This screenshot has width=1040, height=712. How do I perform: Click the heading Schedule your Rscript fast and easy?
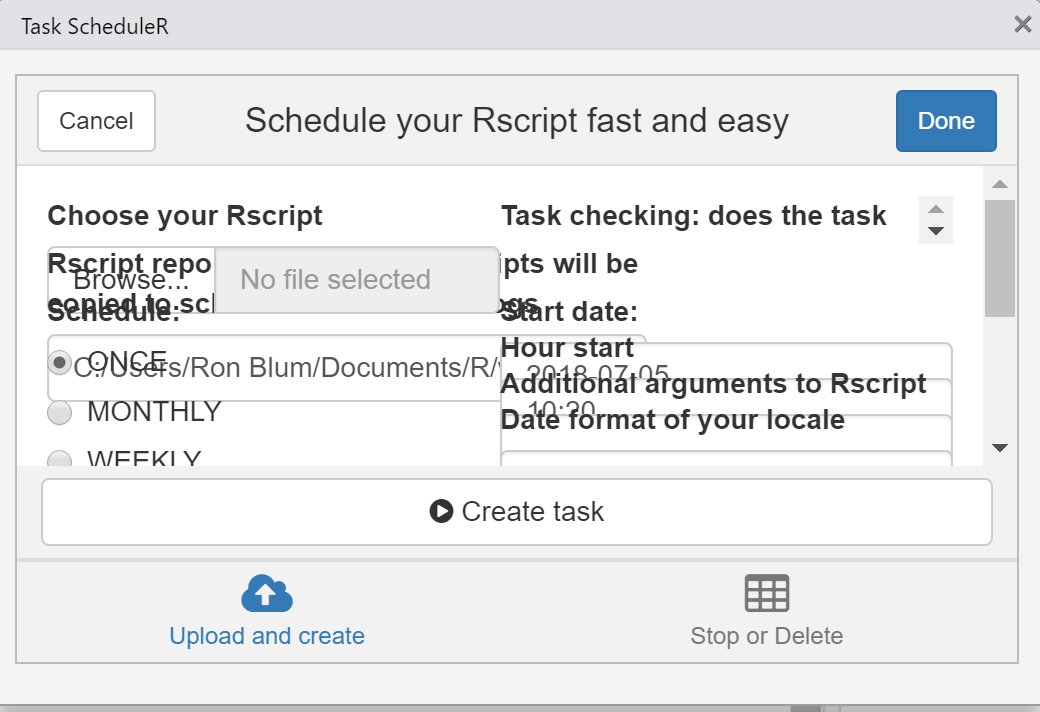tap(517, 121)
